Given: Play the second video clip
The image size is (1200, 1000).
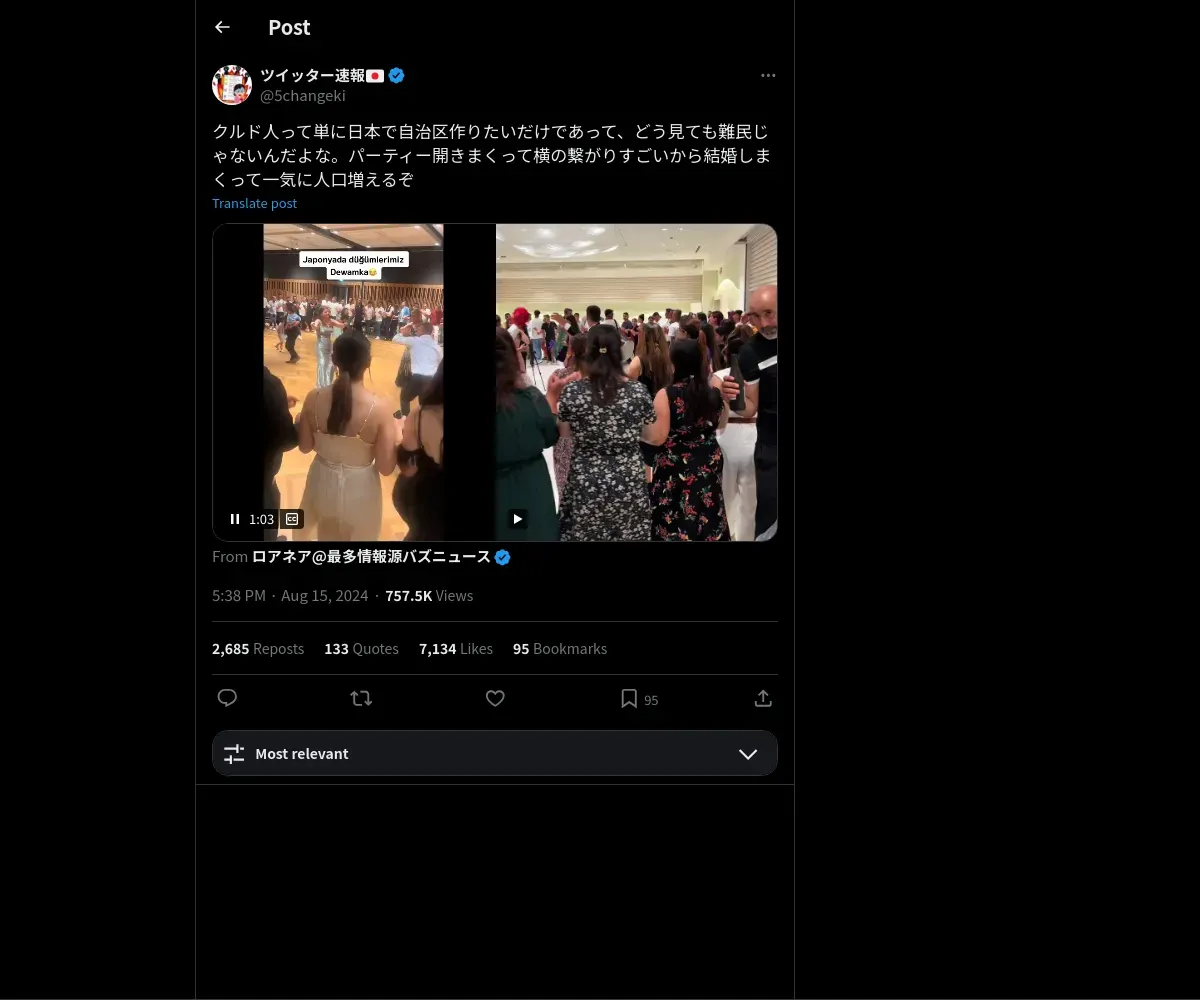Looking at the screenshot, I should 517,518.
